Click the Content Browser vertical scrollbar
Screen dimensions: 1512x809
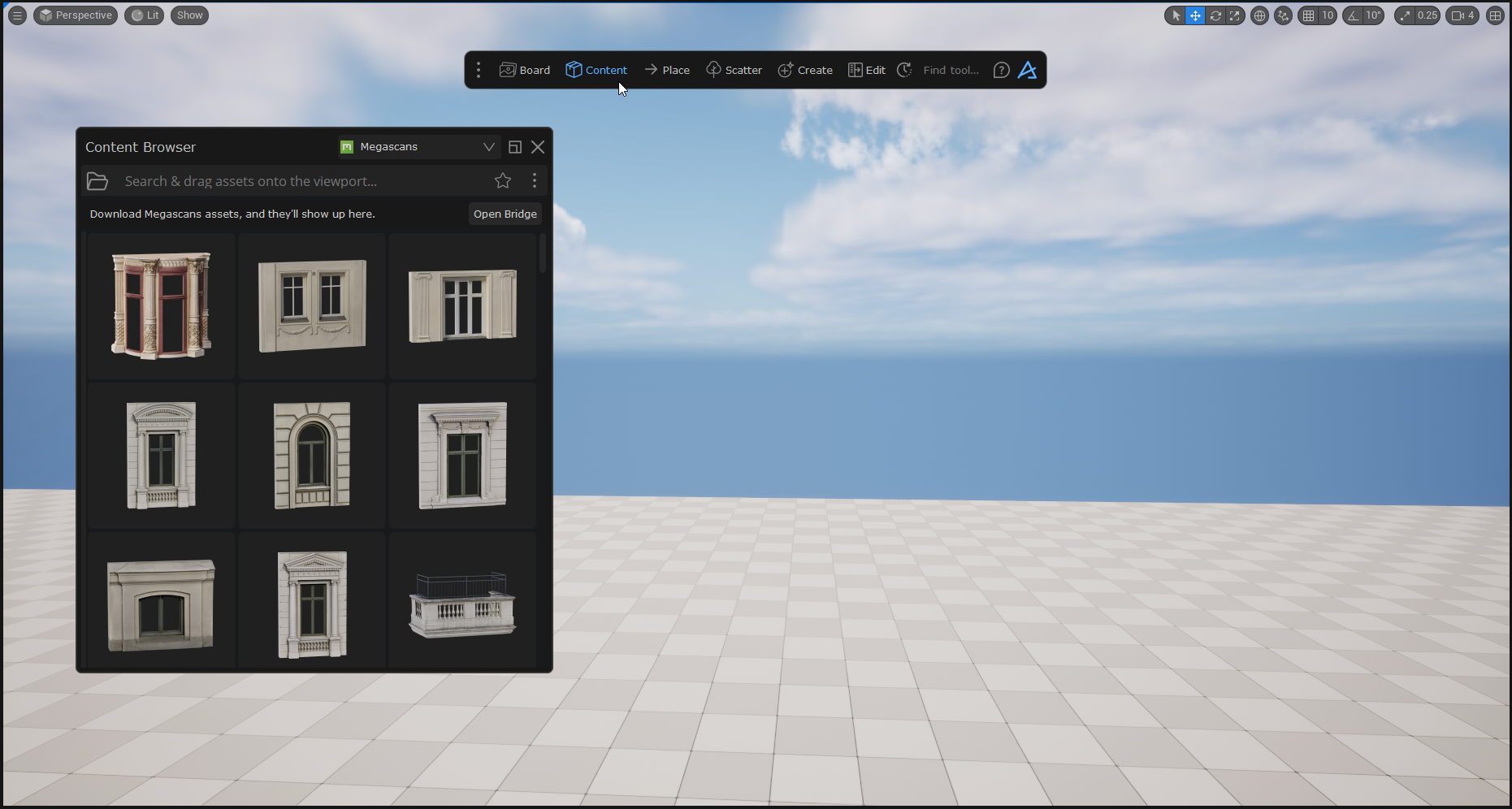point(543,253)
